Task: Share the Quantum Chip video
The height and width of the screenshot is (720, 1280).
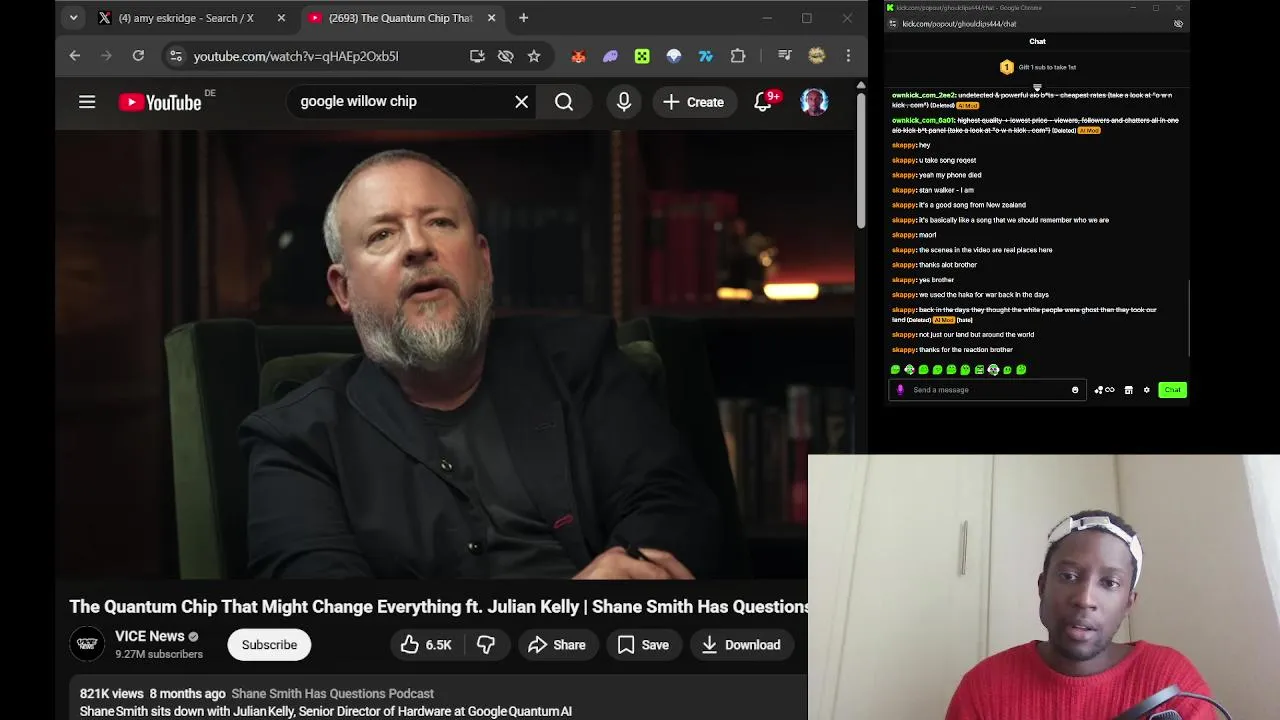Action: [557, 645]
